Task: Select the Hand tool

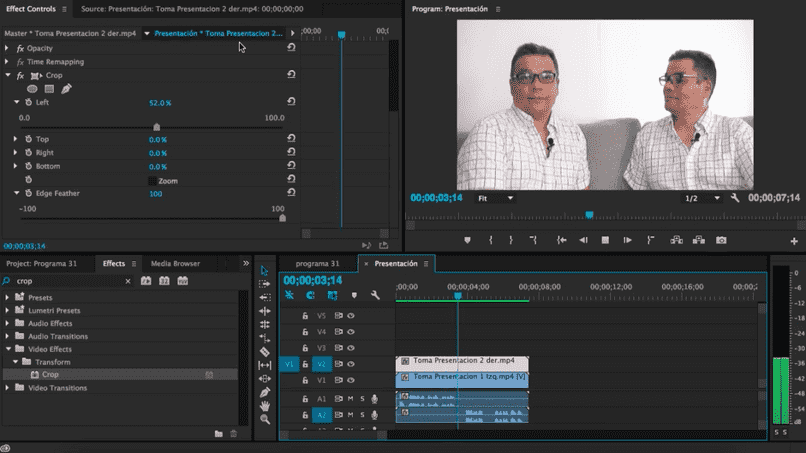Action: (265, 406)
